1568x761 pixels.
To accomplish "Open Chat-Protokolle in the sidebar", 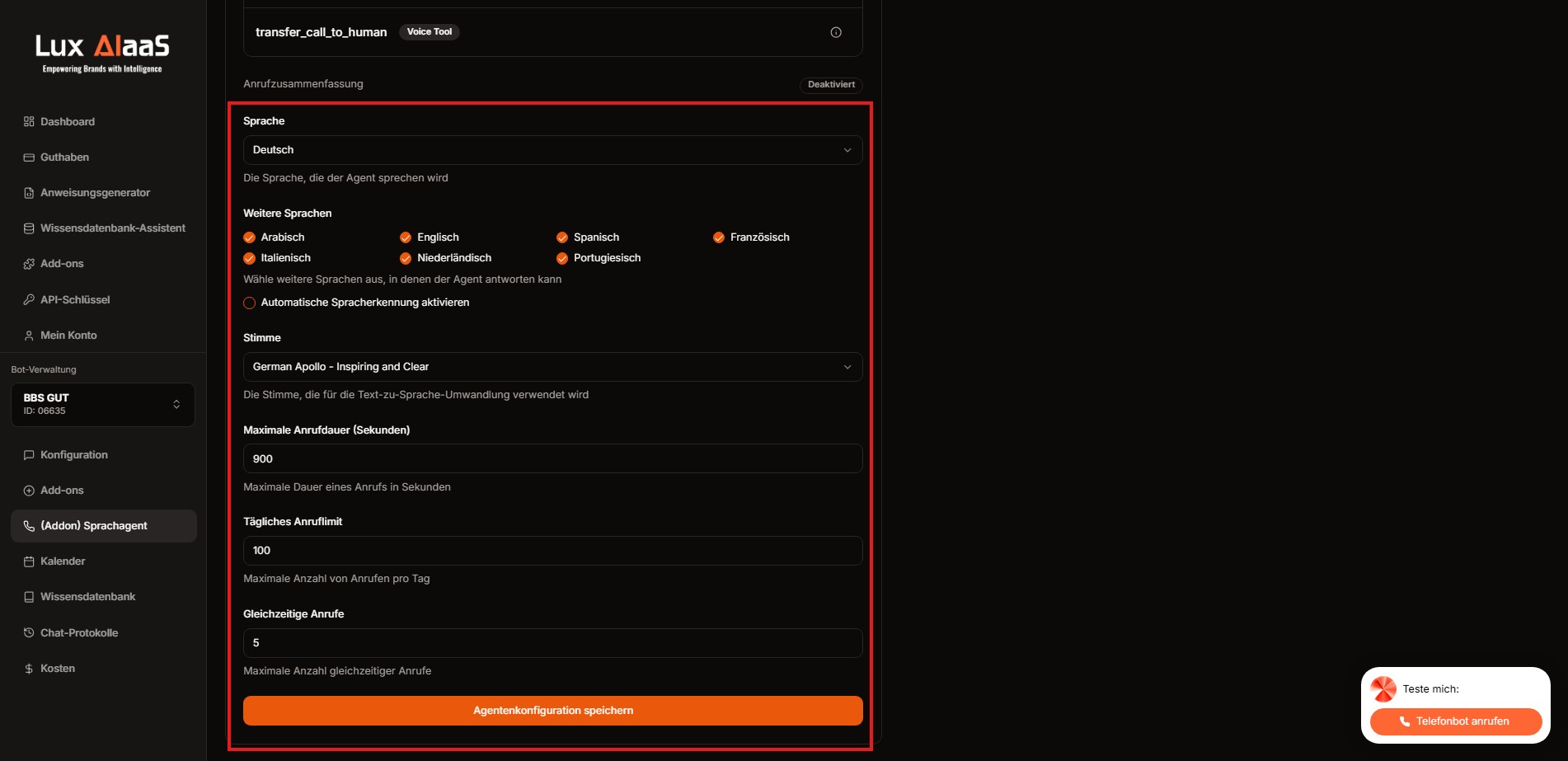I will pyautogui.click(x=103, y=633).
